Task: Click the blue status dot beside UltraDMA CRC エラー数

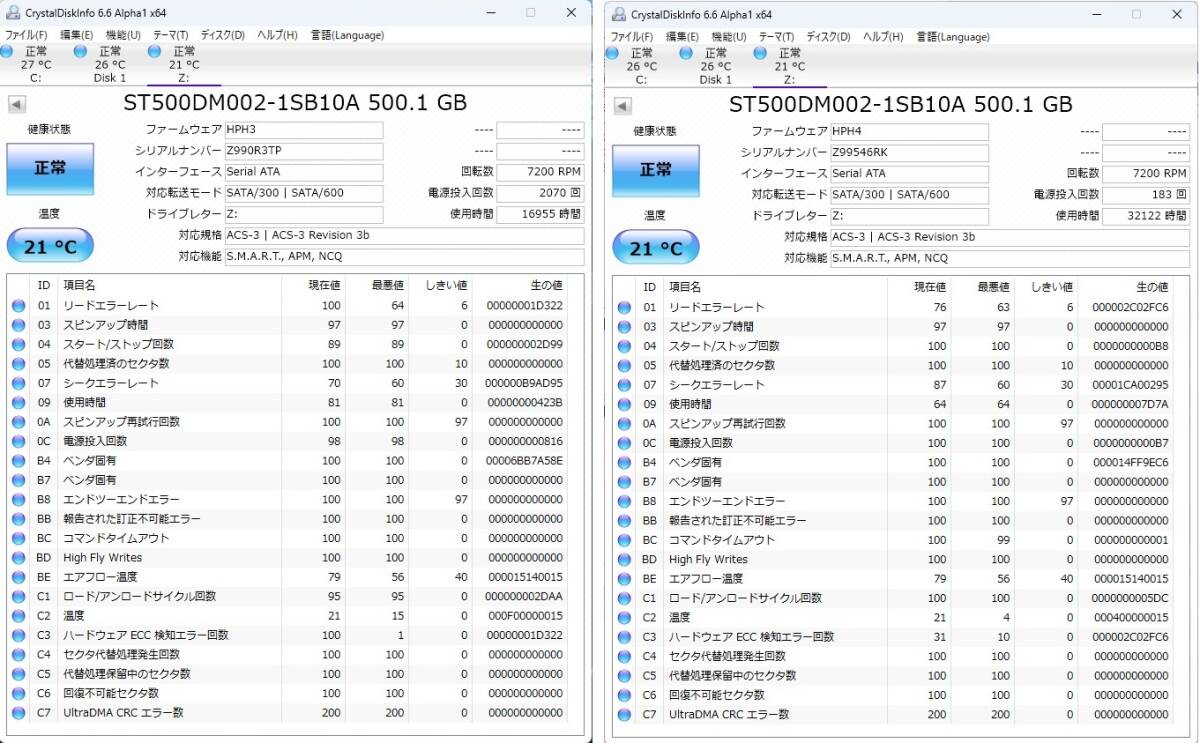Action: 20,713
